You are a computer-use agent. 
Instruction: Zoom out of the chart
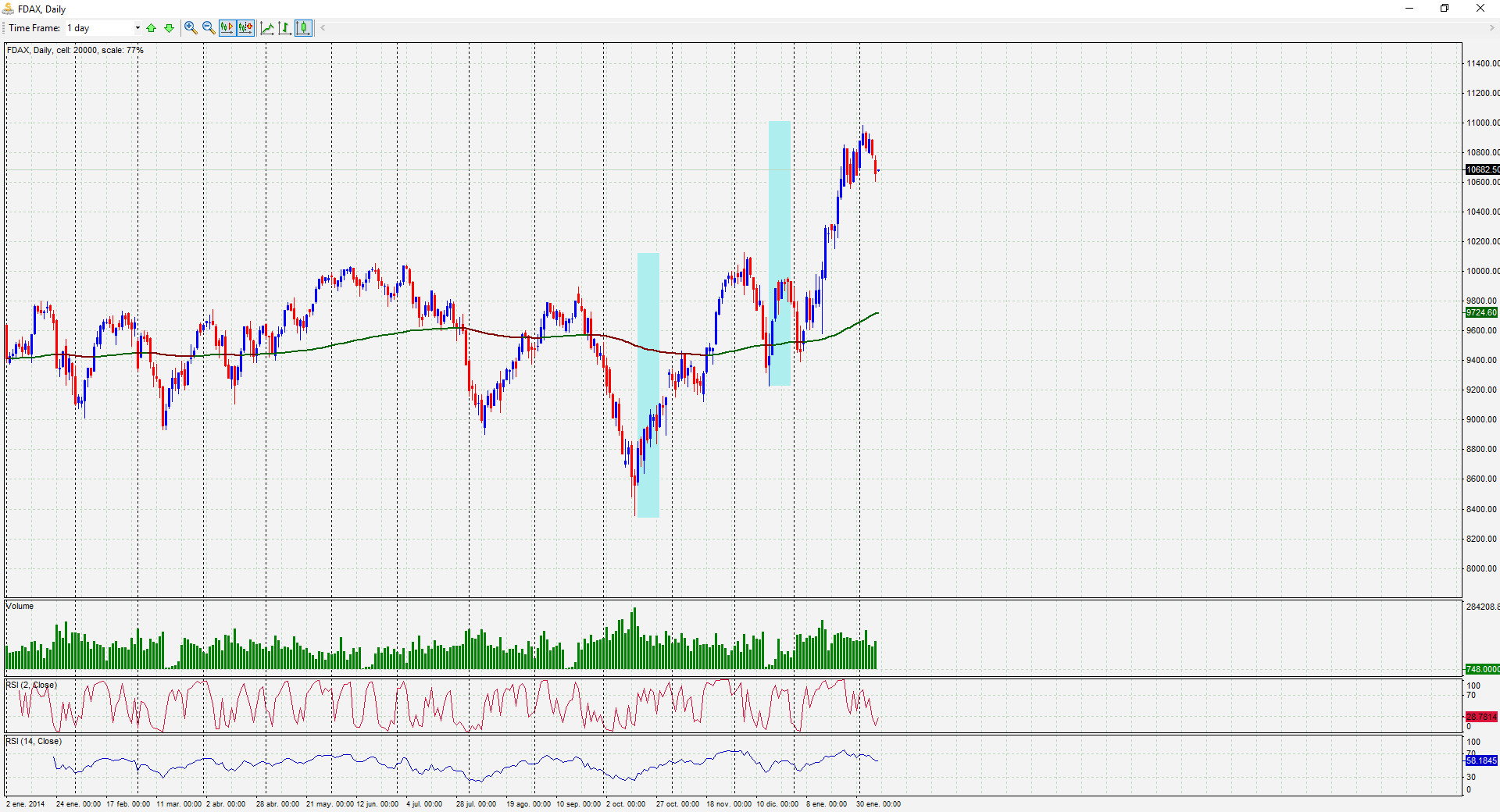tap(209, 28)
